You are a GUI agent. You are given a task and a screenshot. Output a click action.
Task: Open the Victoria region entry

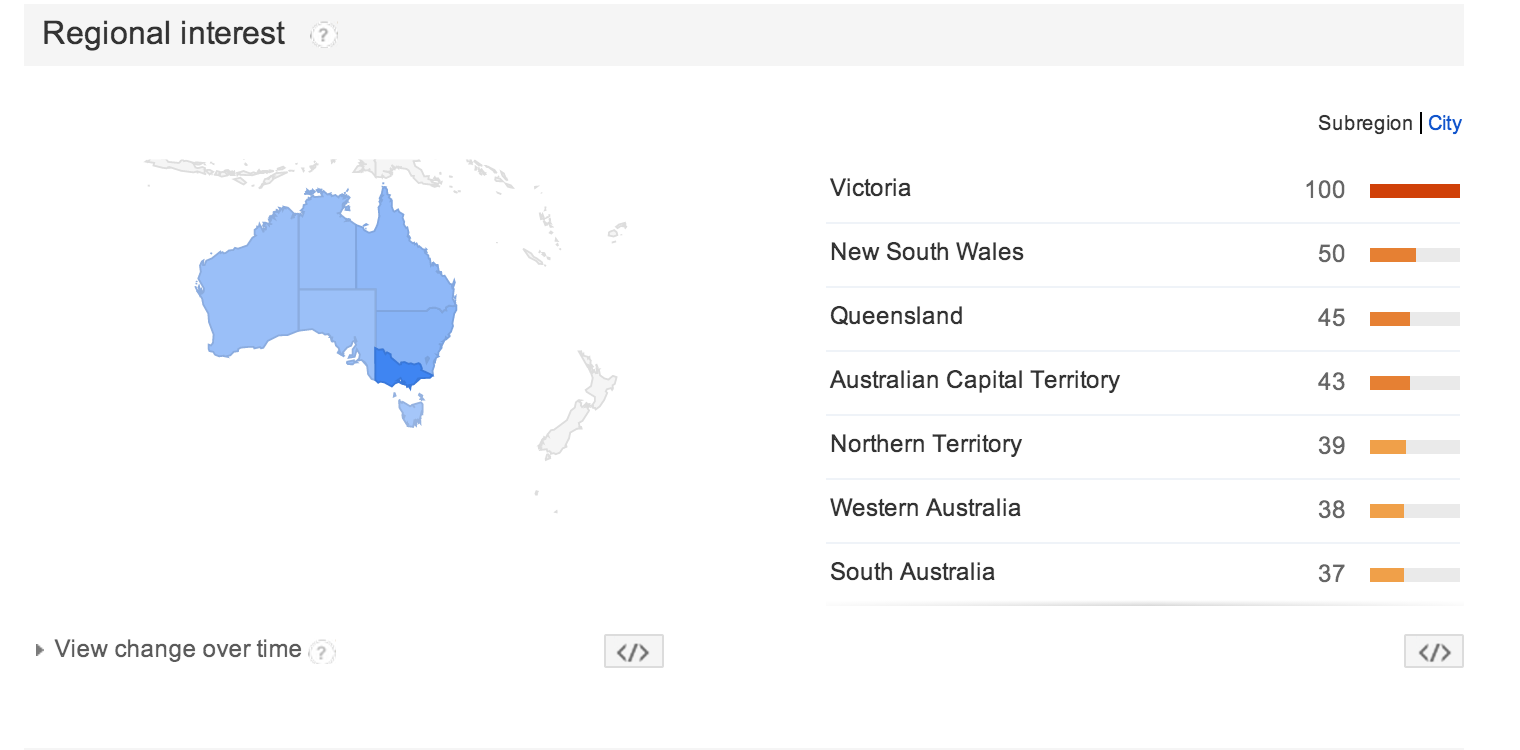870,188
